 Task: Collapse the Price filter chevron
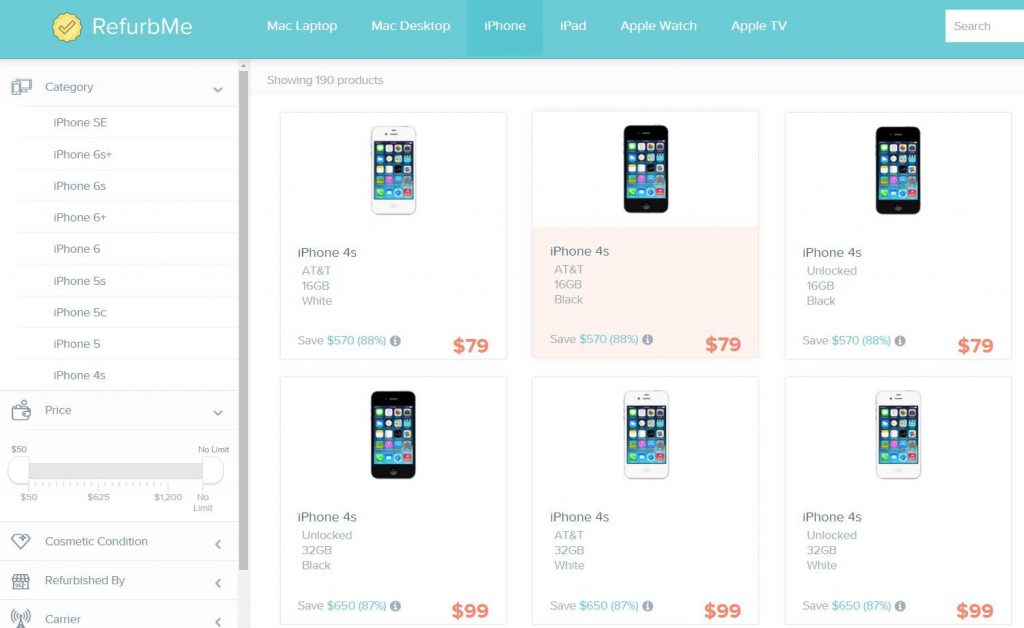[x=218, y=413]
